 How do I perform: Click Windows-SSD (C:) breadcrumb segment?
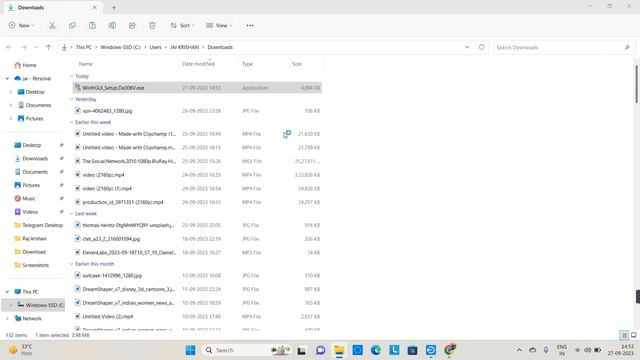120,47
